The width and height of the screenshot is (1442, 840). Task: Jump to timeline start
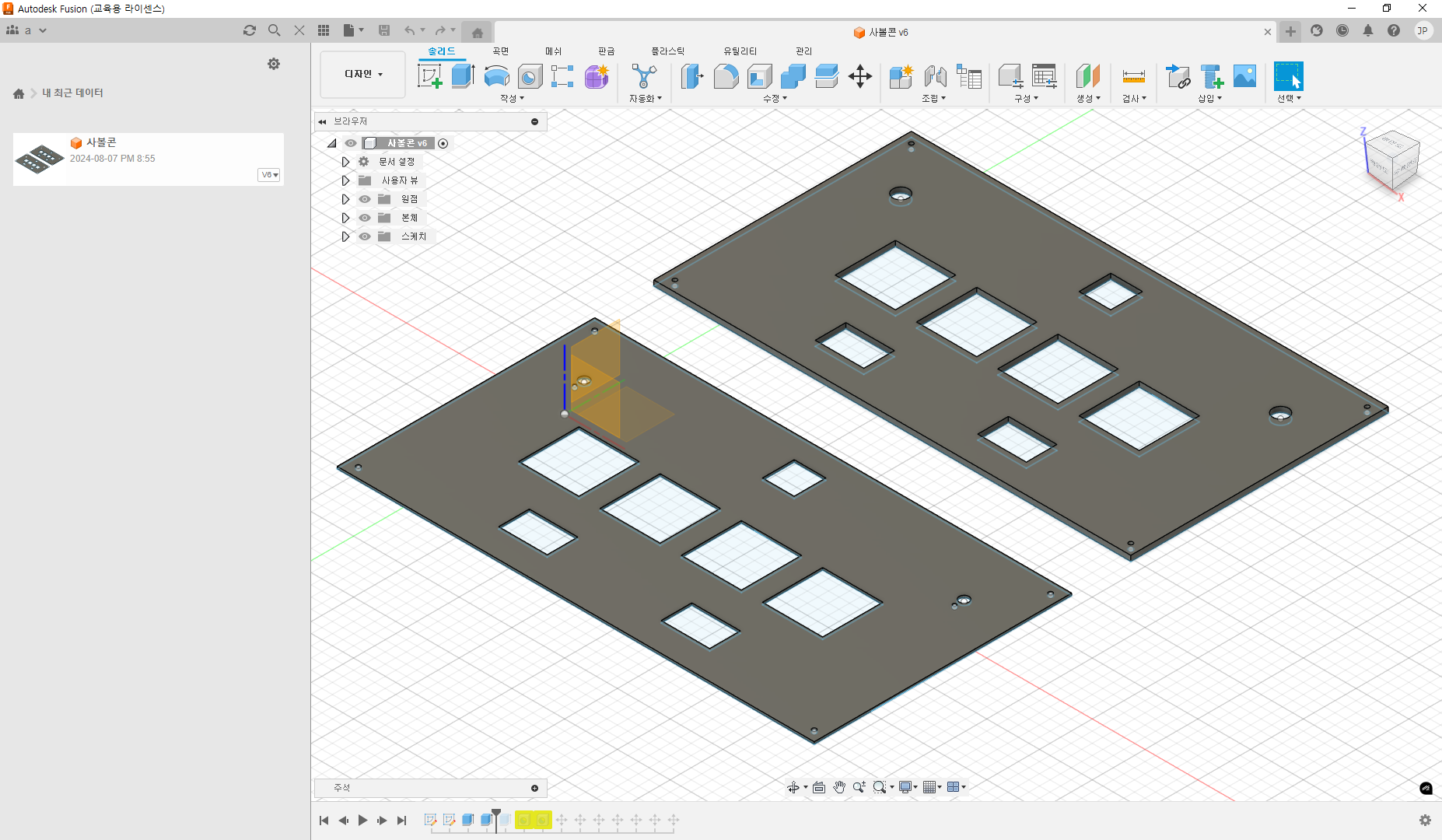[x=324, y=820]
